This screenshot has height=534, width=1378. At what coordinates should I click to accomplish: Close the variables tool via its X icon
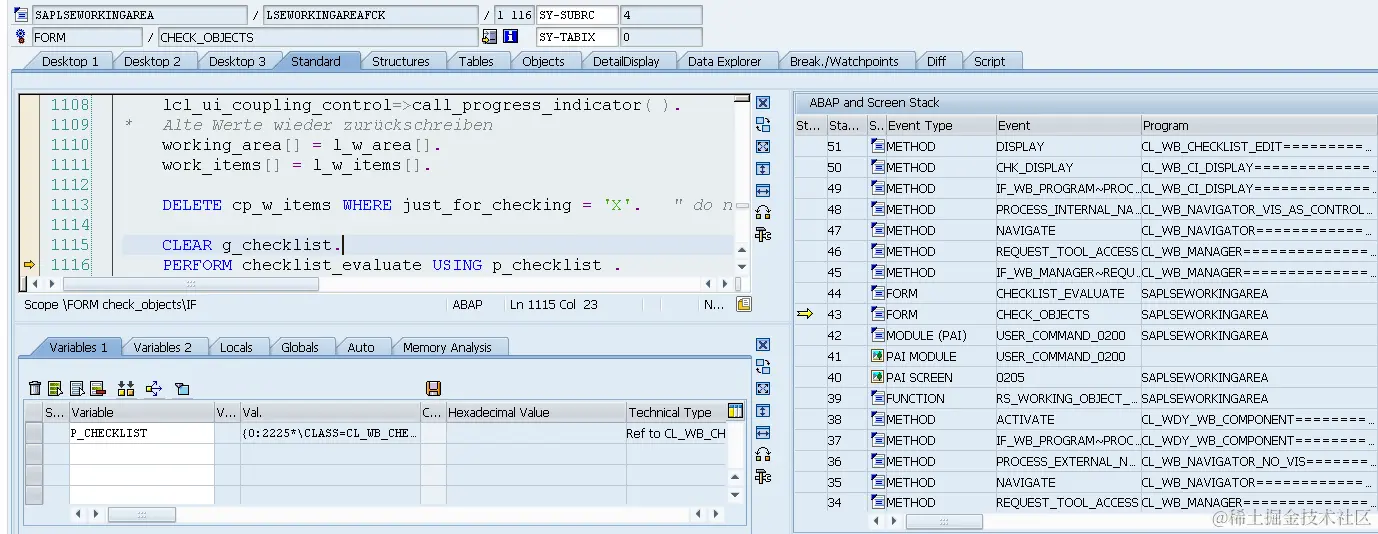[x=763, y=345]
